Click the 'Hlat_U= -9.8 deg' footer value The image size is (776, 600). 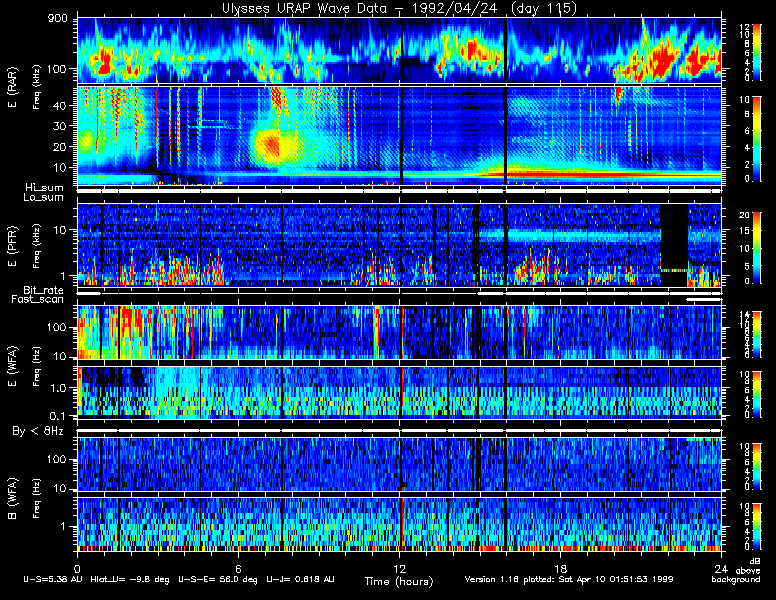click(130, 579)
